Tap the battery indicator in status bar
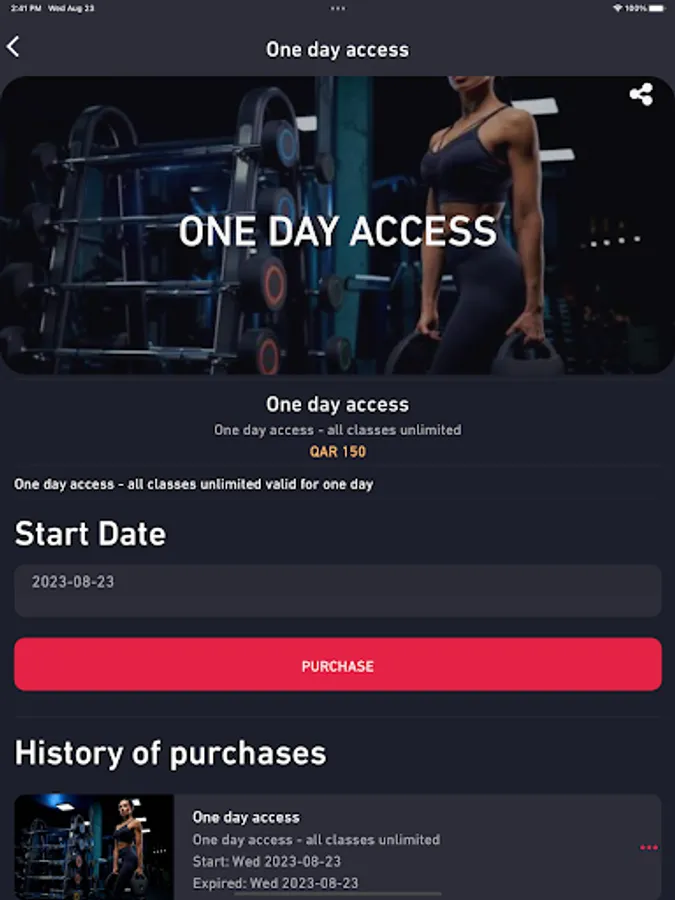Viewport: 675px width, 900px height. tap(658, 8)
